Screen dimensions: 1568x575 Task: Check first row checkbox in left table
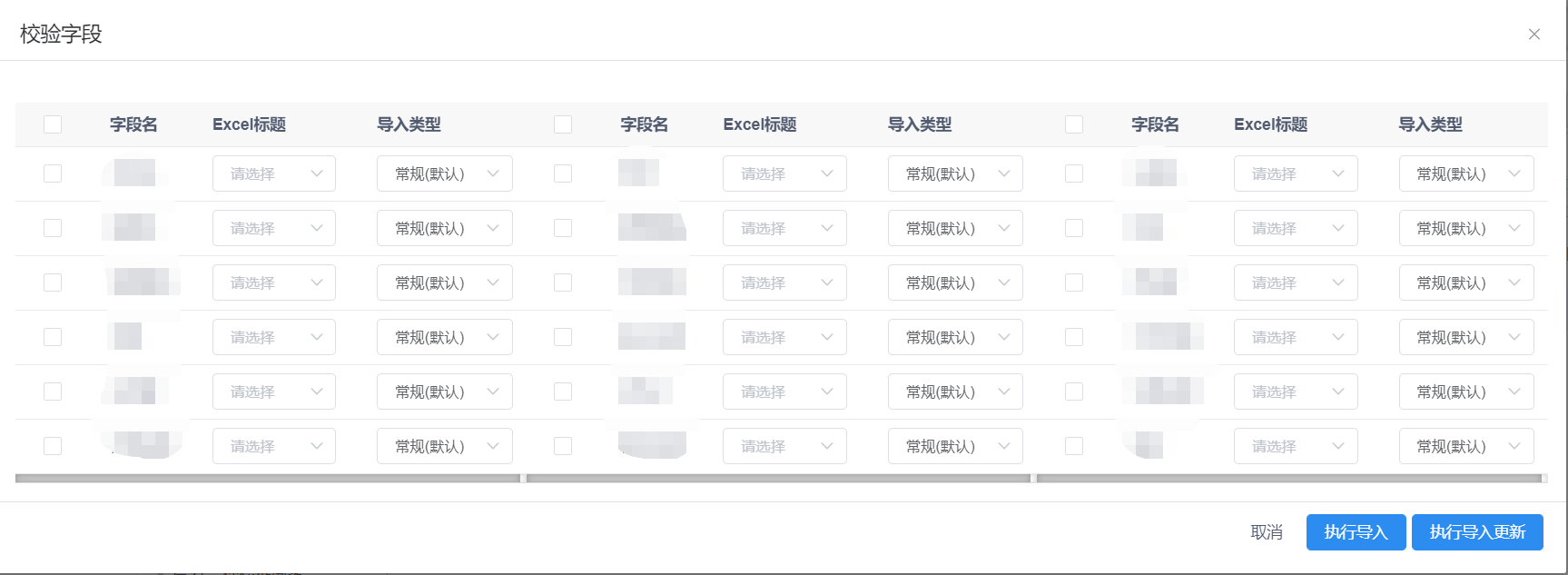53,173
